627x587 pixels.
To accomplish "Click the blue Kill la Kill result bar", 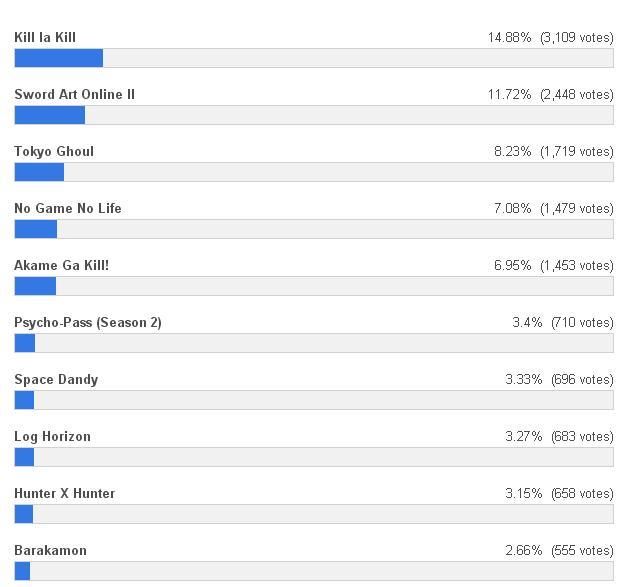I will [x=58, y=58].
